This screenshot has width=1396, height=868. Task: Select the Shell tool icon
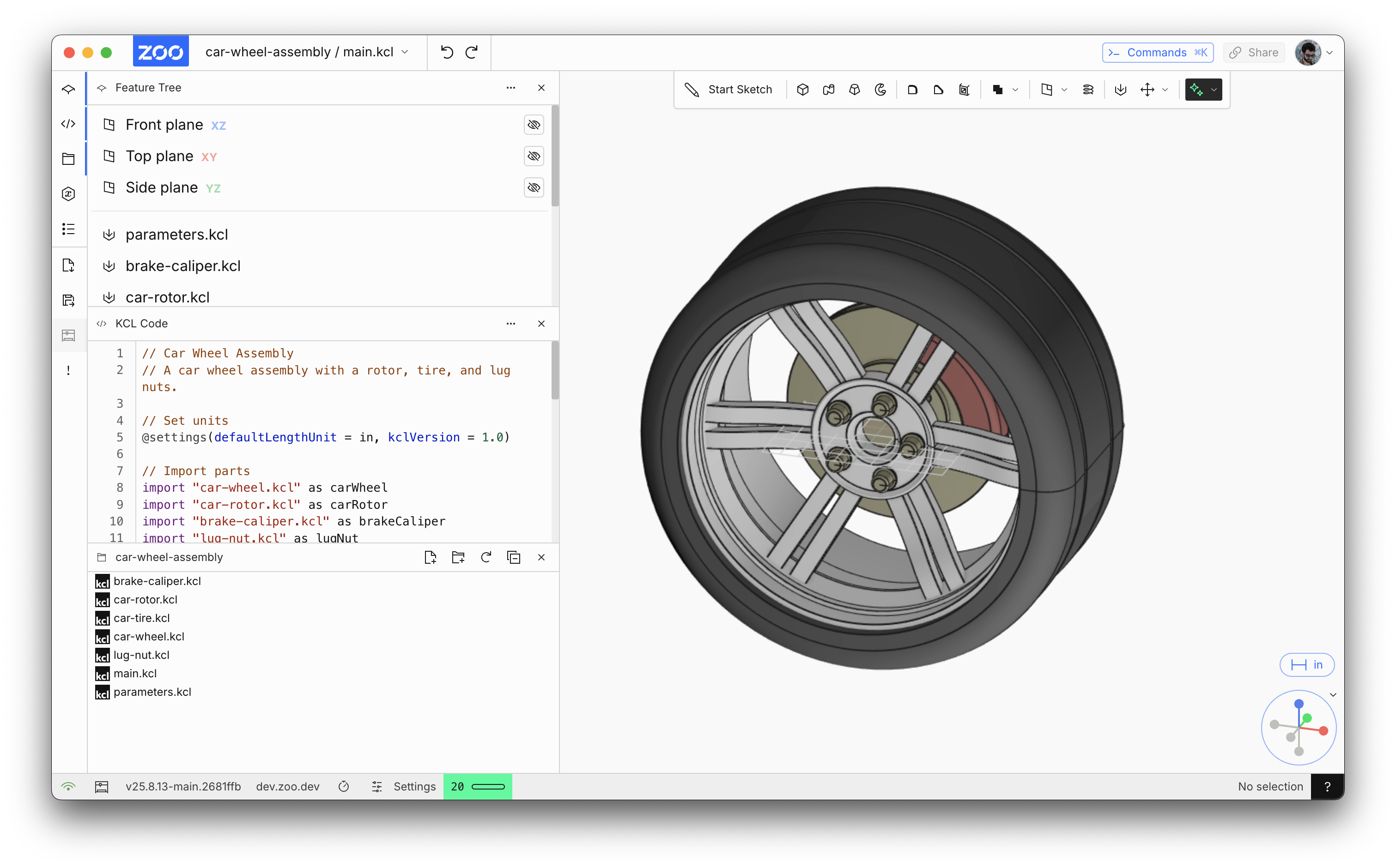pyautogui.click(x=964, y=90)
